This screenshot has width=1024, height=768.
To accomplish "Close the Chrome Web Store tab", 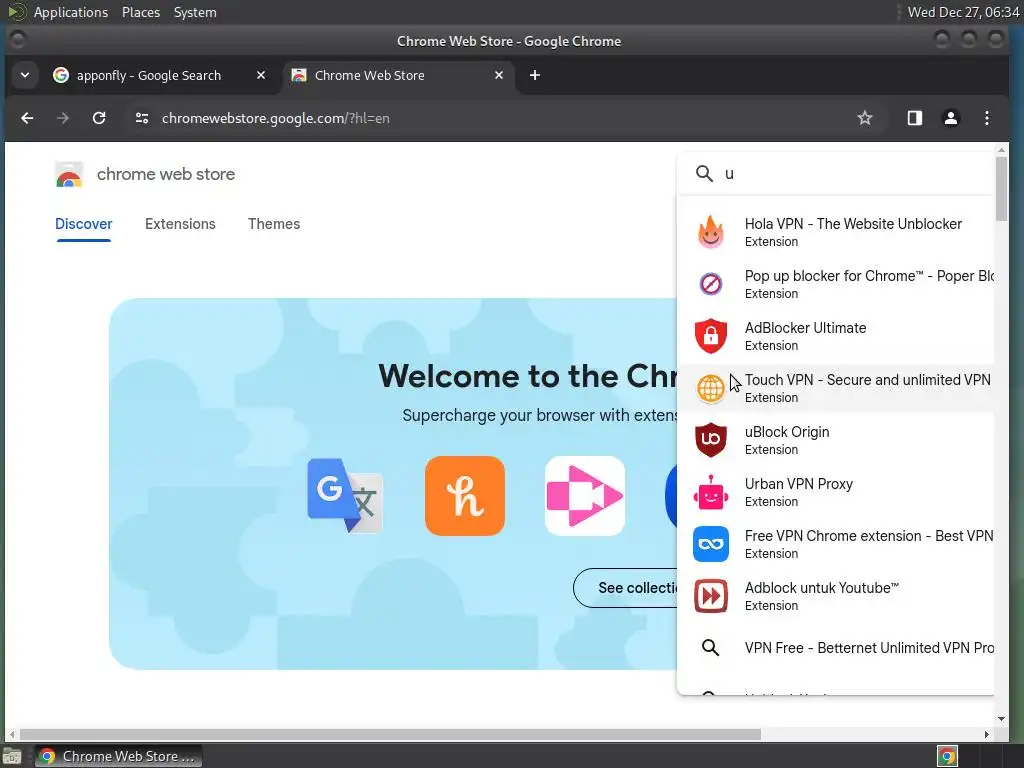I will click(499, 75).
